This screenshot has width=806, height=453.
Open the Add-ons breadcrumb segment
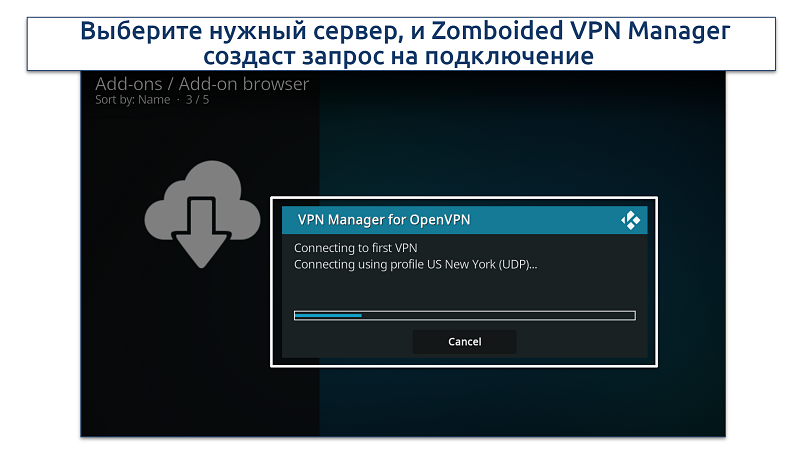pos(129,84)
